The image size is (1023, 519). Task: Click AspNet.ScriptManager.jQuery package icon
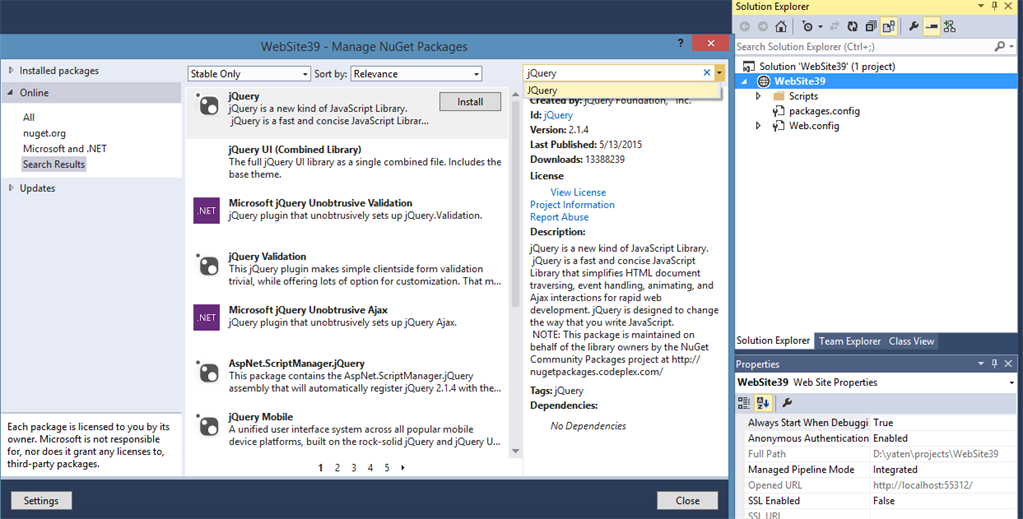[208, 371]
